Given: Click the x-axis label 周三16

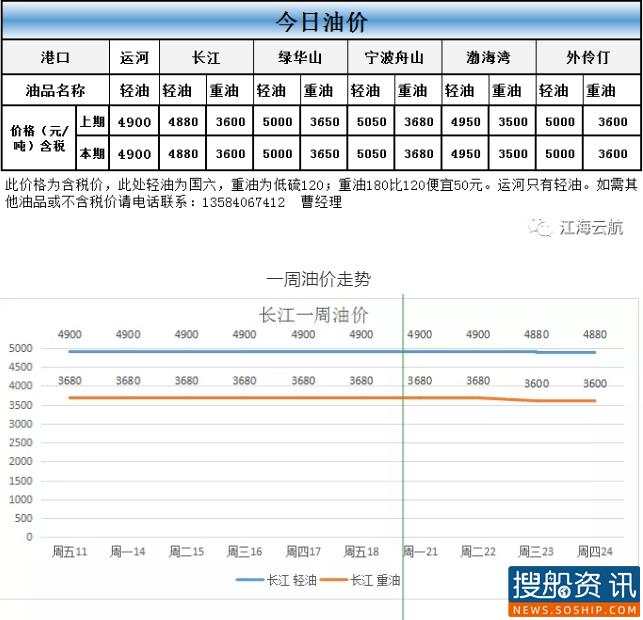Looking at the screenshot, I should [244, 552].
